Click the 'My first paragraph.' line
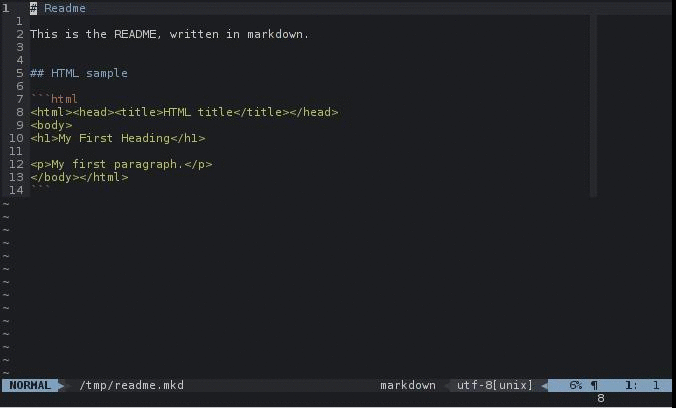 [121, 164]
